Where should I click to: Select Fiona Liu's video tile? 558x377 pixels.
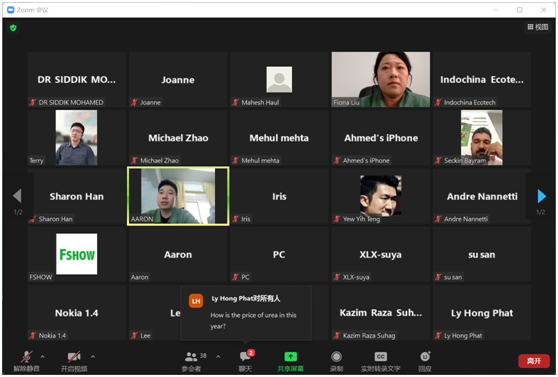380,79
